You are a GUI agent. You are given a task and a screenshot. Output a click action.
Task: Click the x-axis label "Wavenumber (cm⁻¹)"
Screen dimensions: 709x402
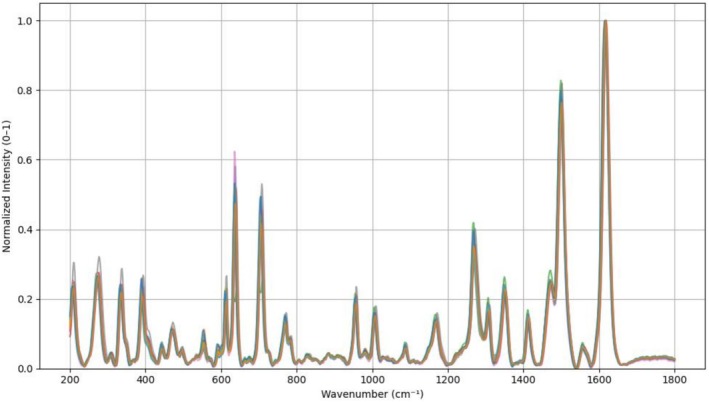[x=372, y=394]
